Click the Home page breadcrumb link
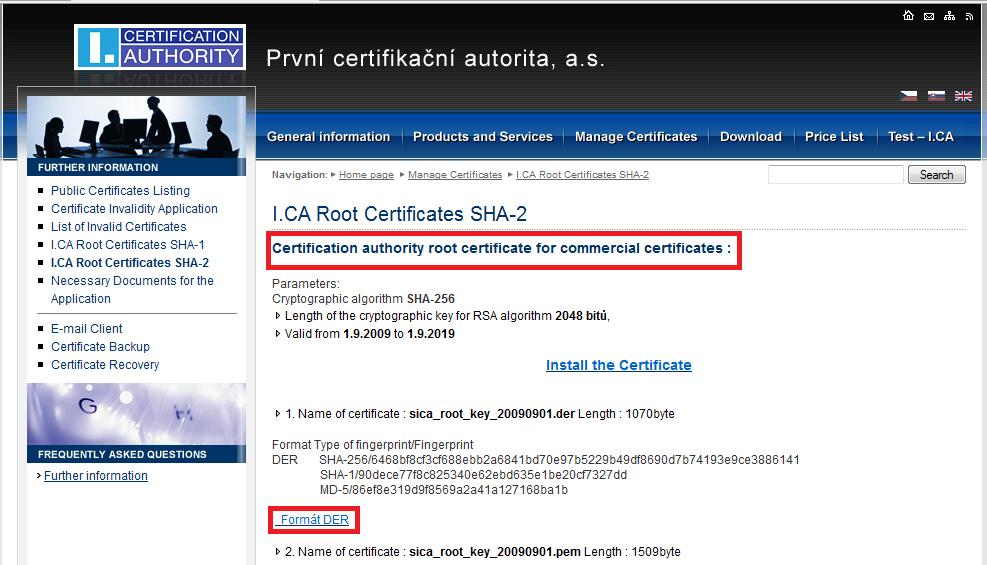 [366, 175]
